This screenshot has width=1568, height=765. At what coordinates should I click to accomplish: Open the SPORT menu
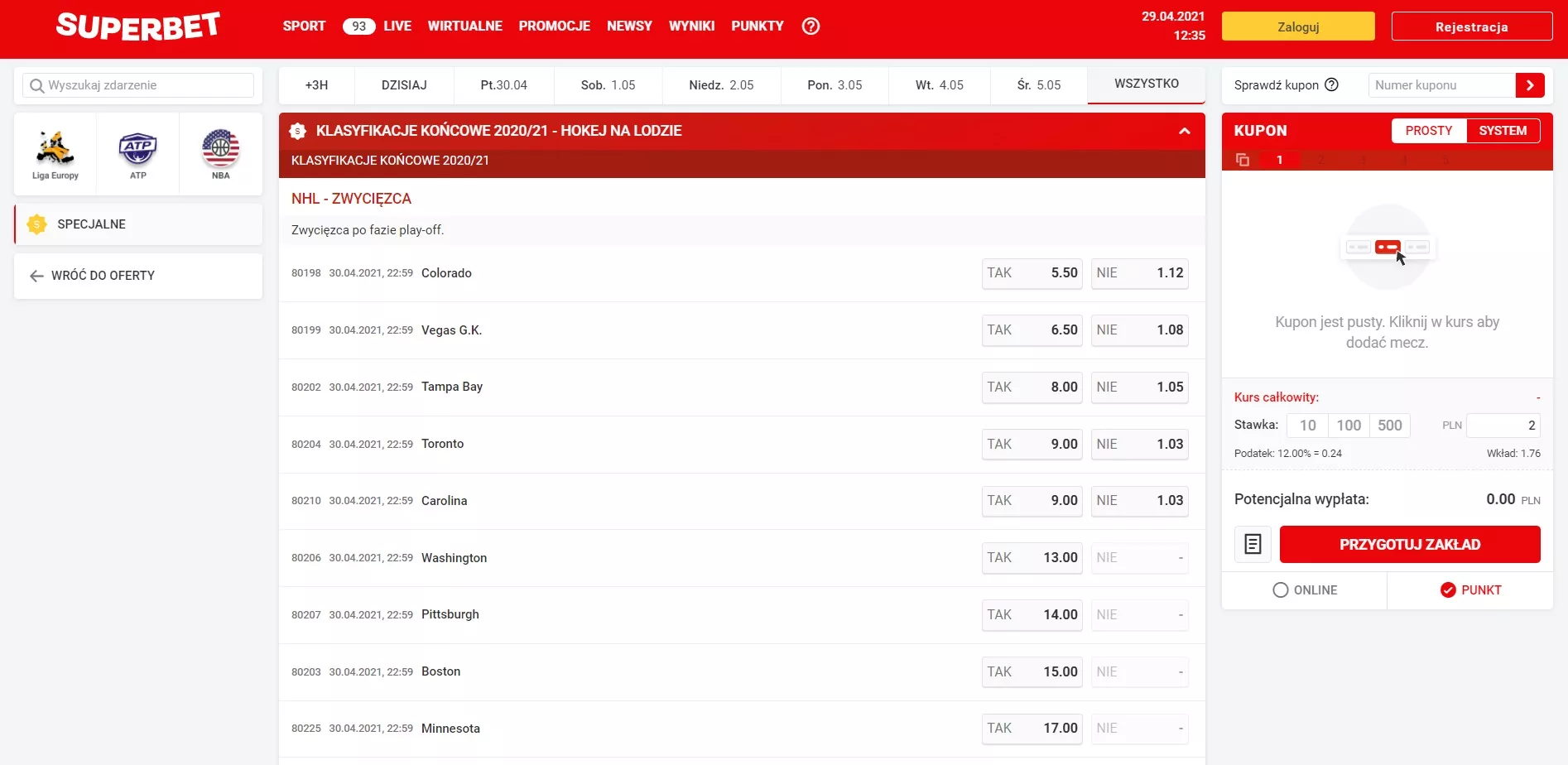tap(304, 26)
